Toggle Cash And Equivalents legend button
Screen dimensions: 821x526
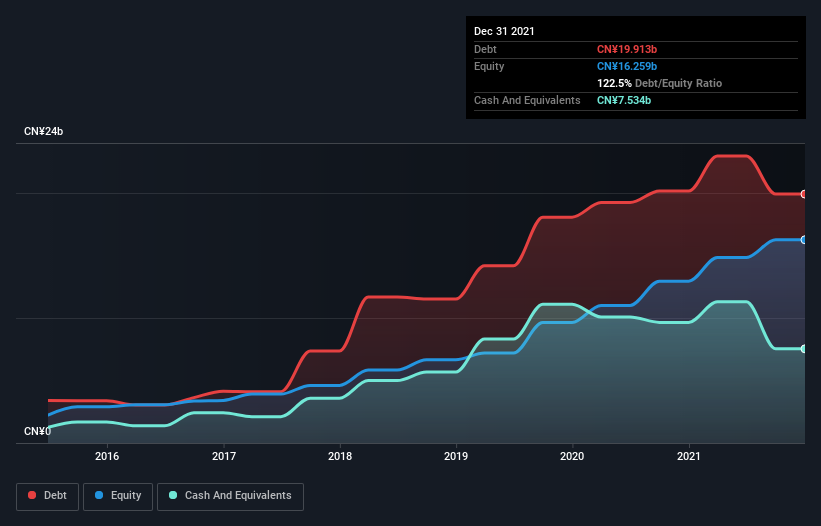tap(230, 496)
